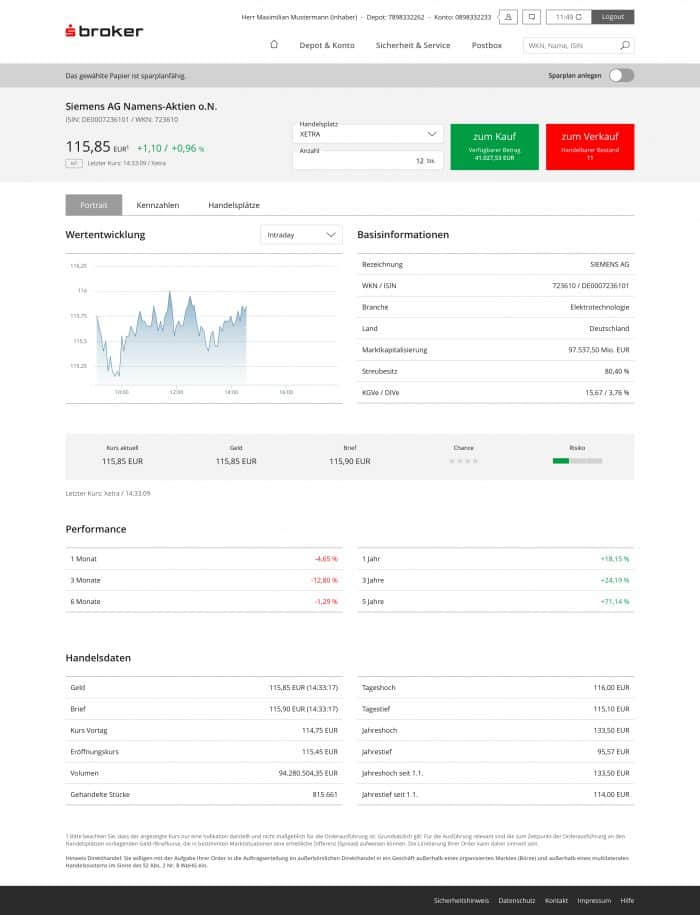Open the Intraday period dropdown

click(x=301, y=235)
